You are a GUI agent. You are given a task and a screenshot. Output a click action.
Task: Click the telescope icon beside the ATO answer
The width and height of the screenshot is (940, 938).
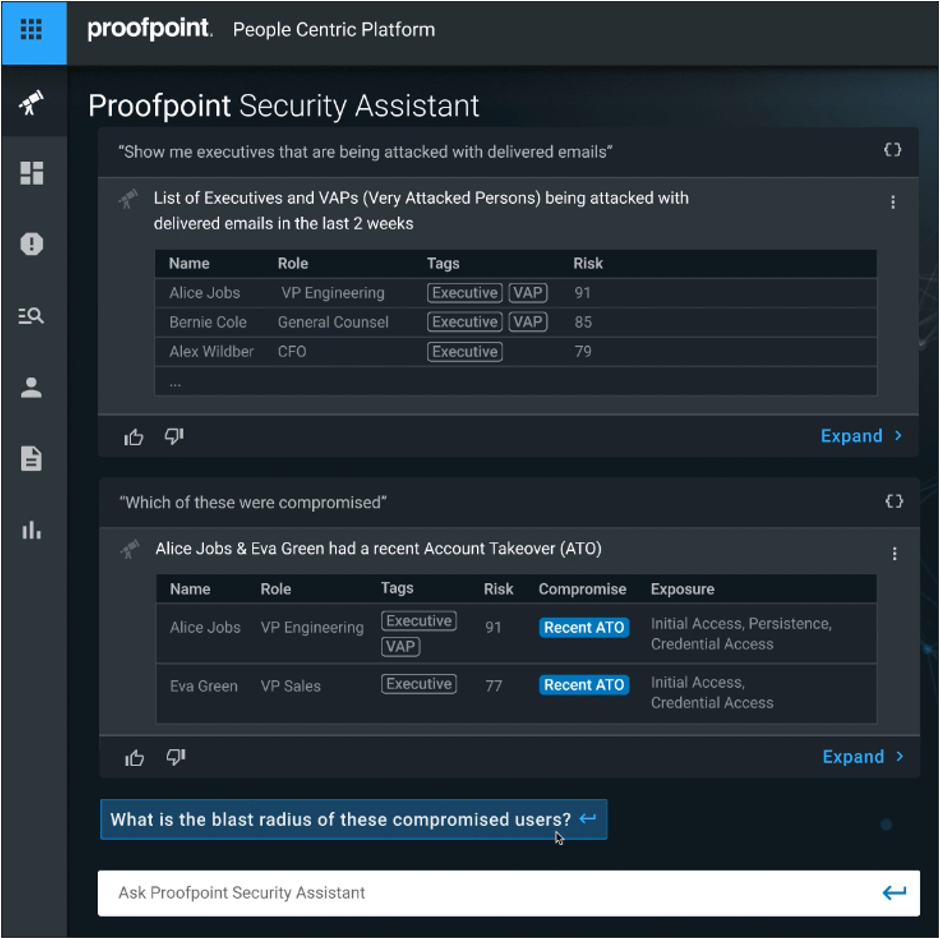[129, 549]
